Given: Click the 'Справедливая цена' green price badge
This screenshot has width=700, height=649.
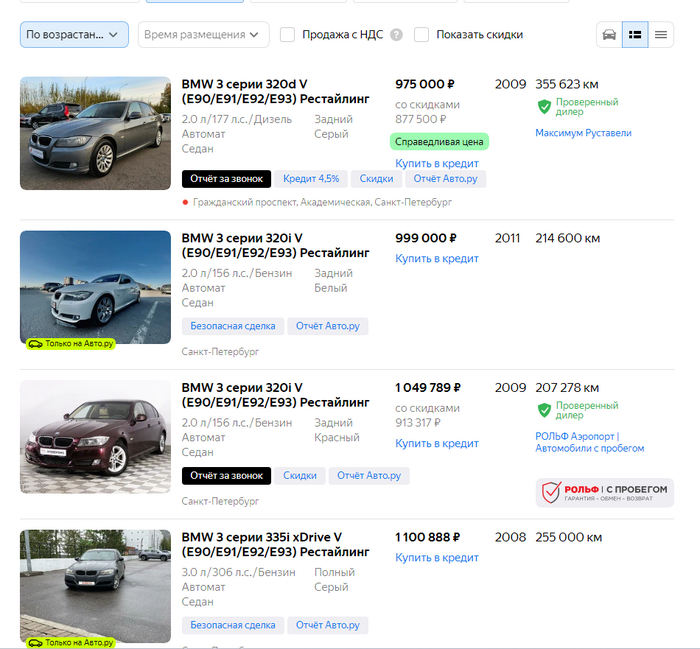Looking at the screenshot, I should click(439, 142).
